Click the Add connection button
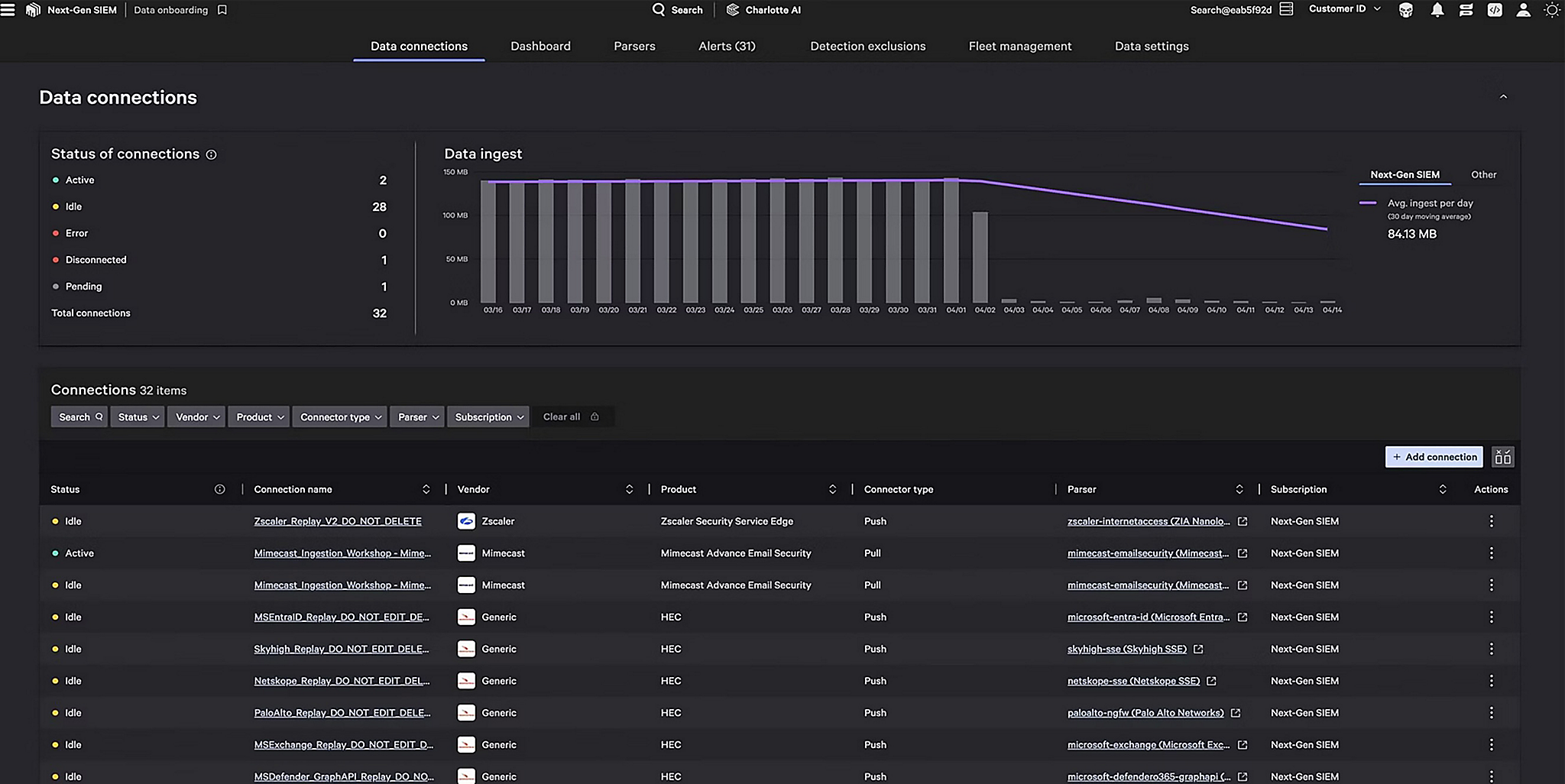The image size is (1565, 784). tap(1434, 456)
